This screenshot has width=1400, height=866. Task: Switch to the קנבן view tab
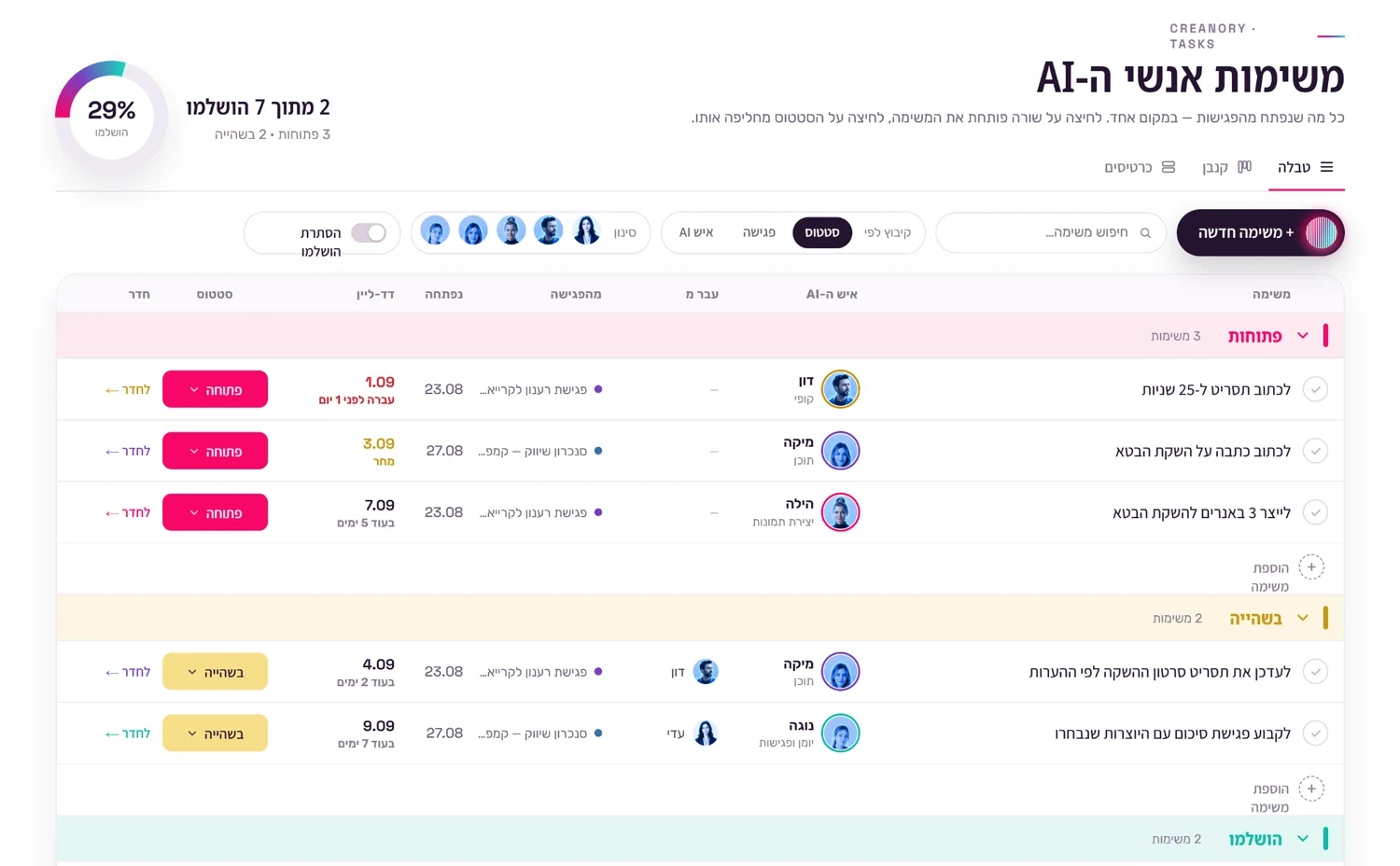point(1226,167)
